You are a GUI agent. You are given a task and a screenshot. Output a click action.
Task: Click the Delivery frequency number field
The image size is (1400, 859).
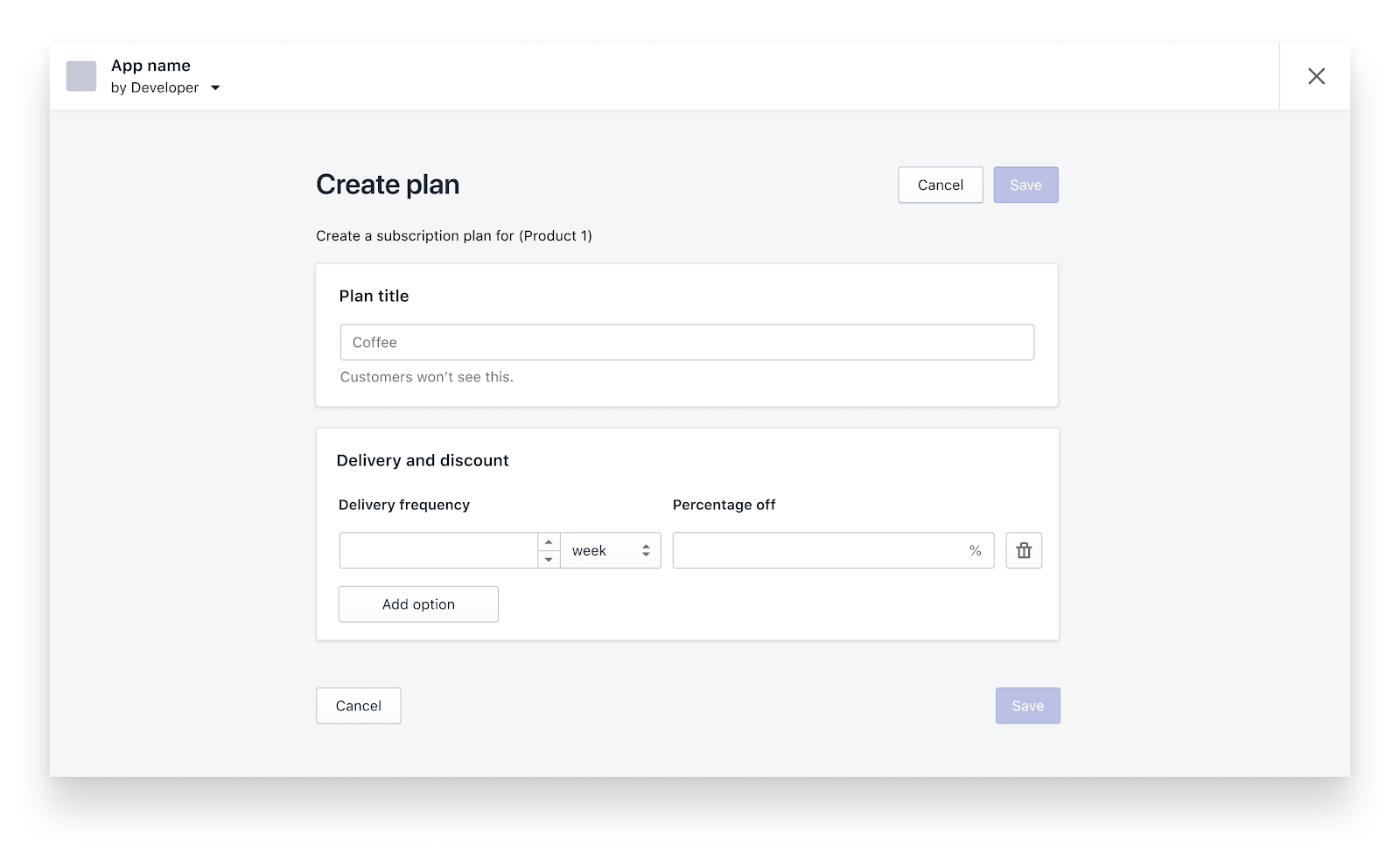tap(438, 550)
